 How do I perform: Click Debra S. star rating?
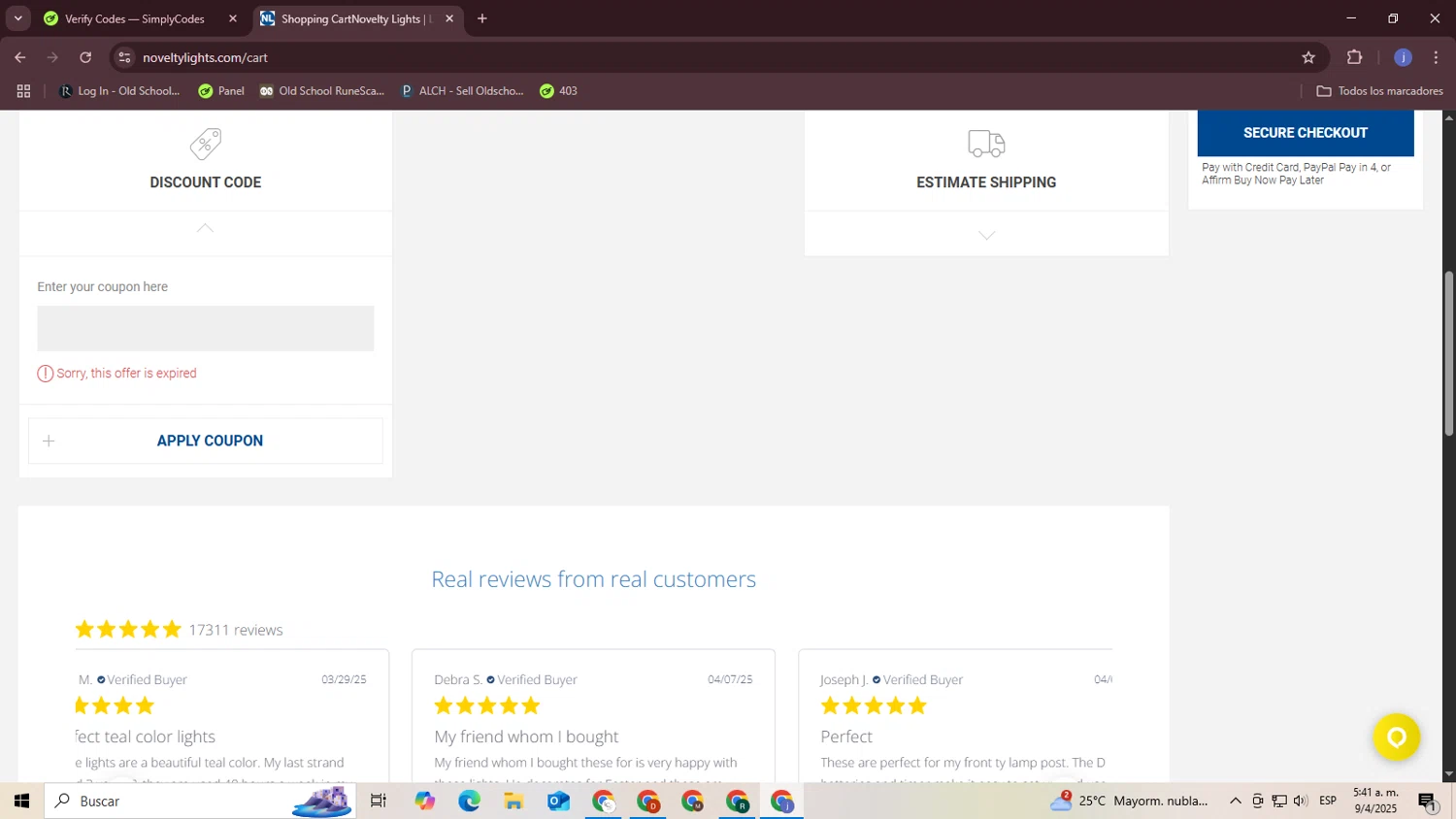click(487, 705)
